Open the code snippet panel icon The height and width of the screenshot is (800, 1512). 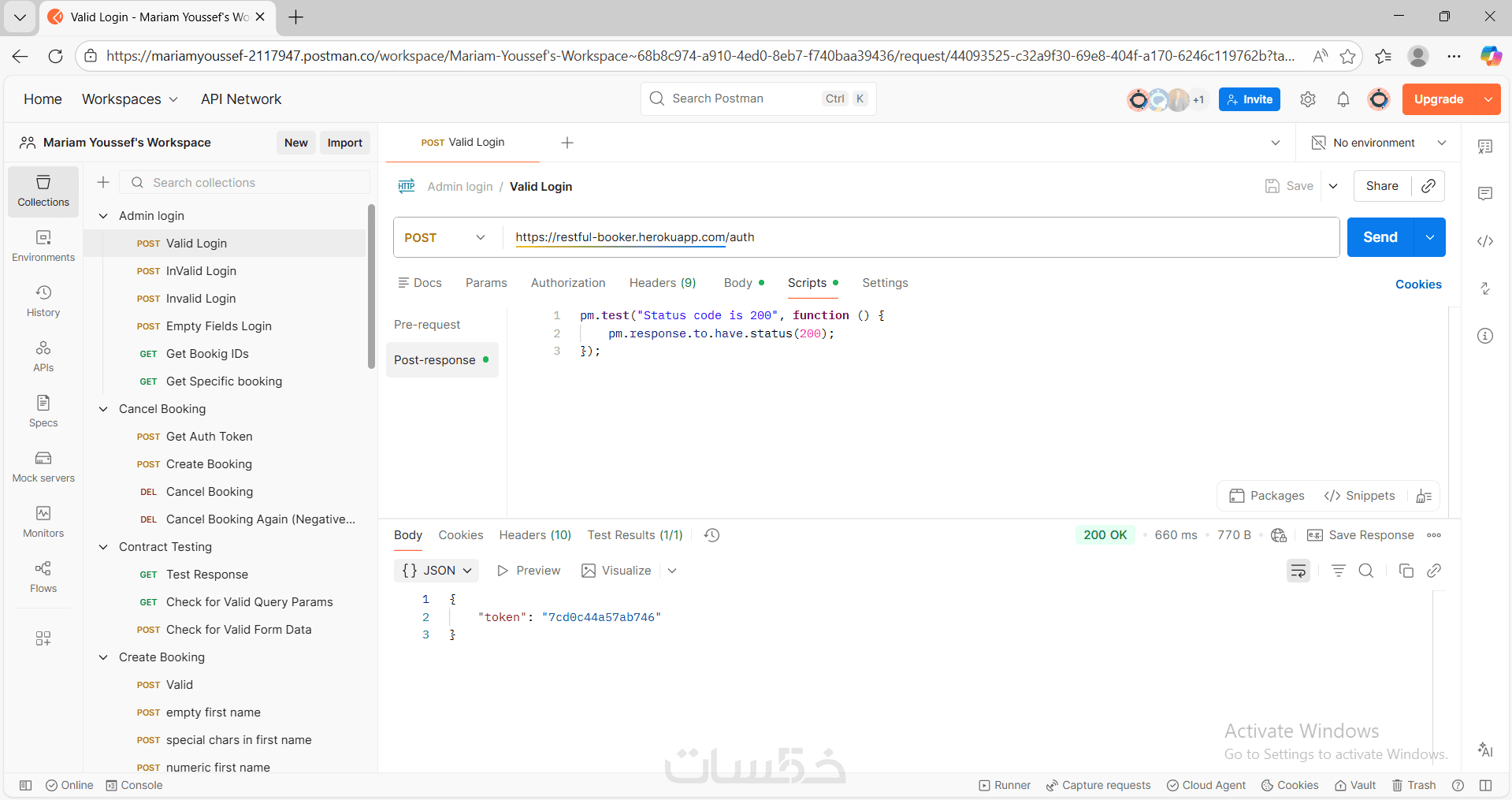1485,241
